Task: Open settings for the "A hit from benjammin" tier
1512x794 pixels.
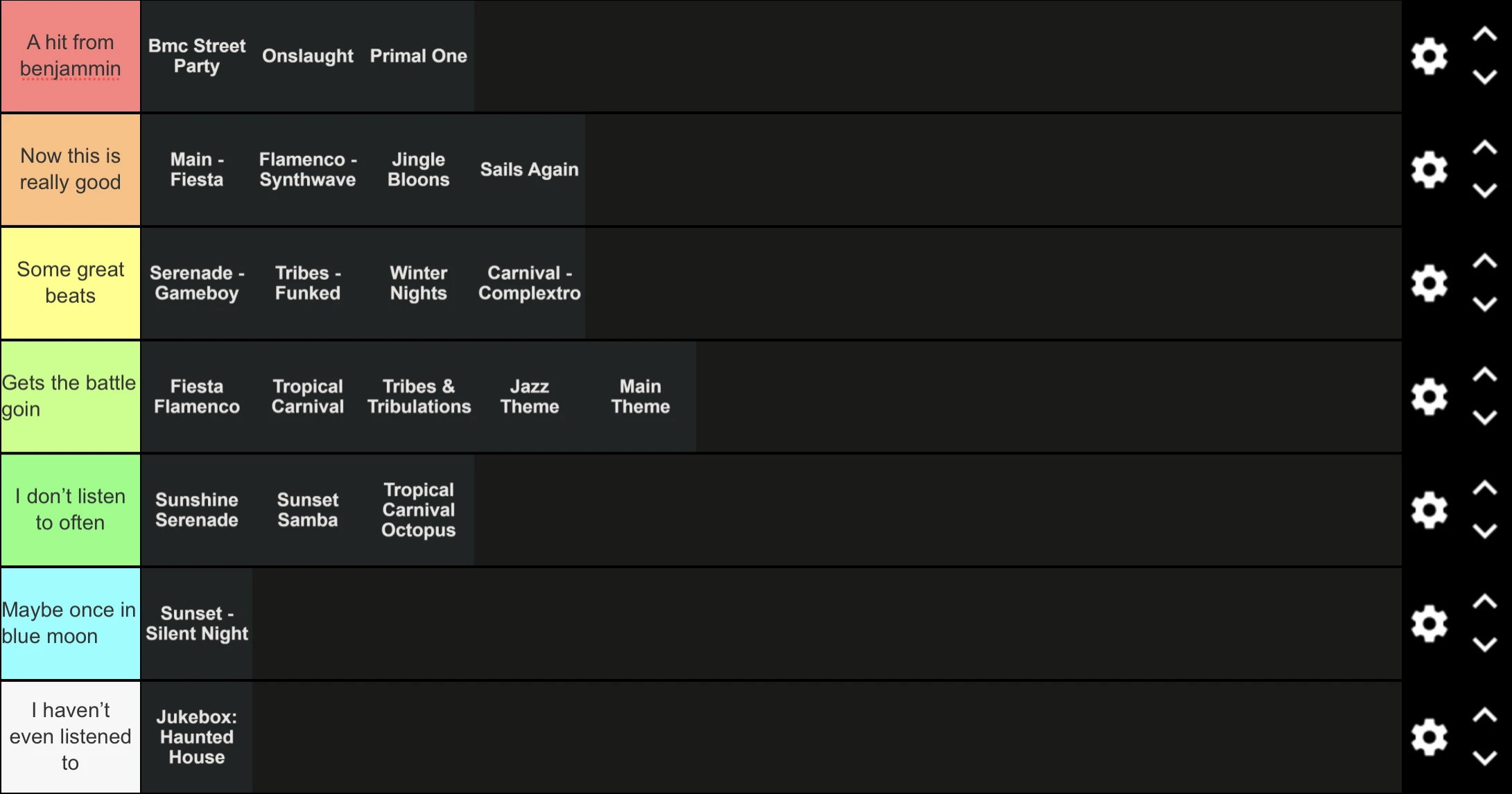Action: tap(1430, 55)
